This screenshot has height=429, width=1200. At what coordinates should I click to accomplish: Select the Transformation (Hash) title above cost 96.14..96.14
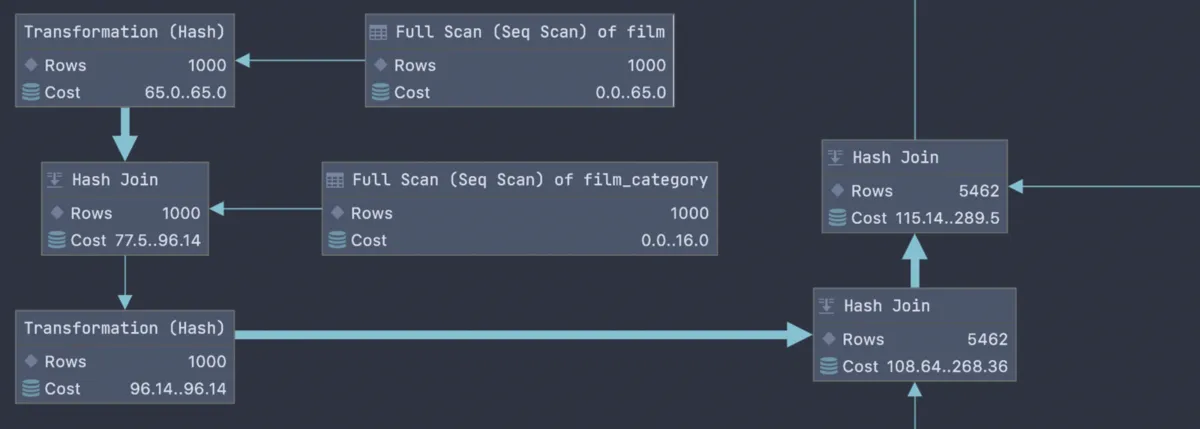click(x=124, y=328)
